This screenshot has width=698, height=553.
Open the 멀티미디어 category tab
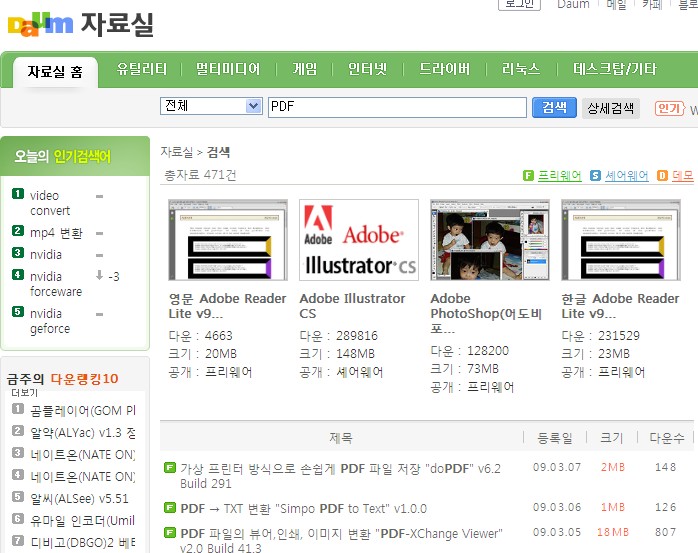coord(228,69)
